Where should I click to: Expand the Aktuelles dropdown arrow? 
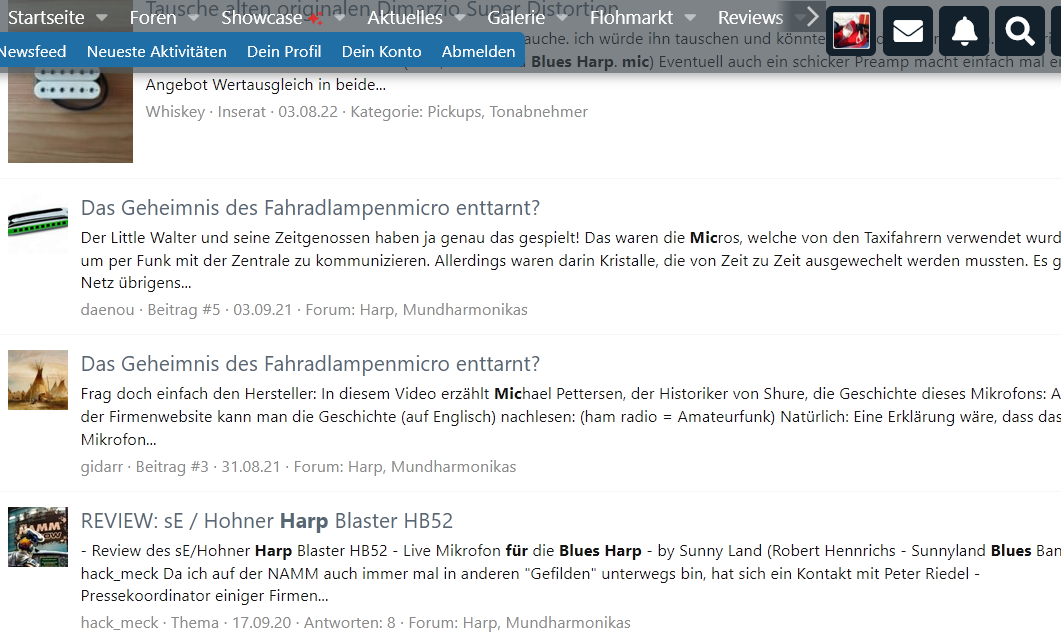pos(460,18)
